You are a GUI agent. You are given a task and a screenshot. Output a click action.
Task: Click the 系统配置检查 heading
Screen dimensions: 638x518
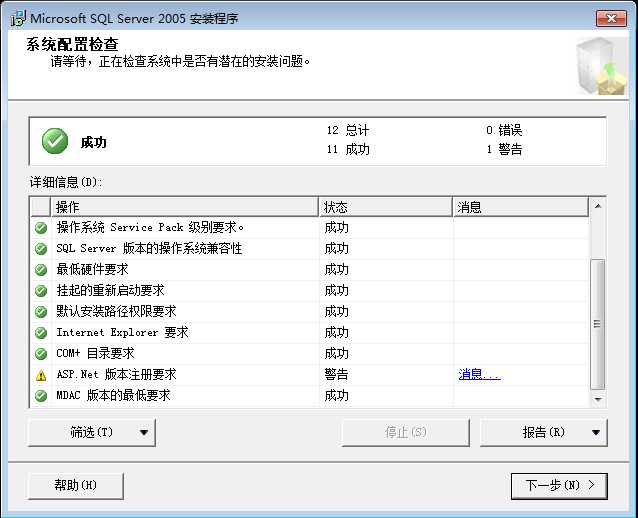pos(72,44)
